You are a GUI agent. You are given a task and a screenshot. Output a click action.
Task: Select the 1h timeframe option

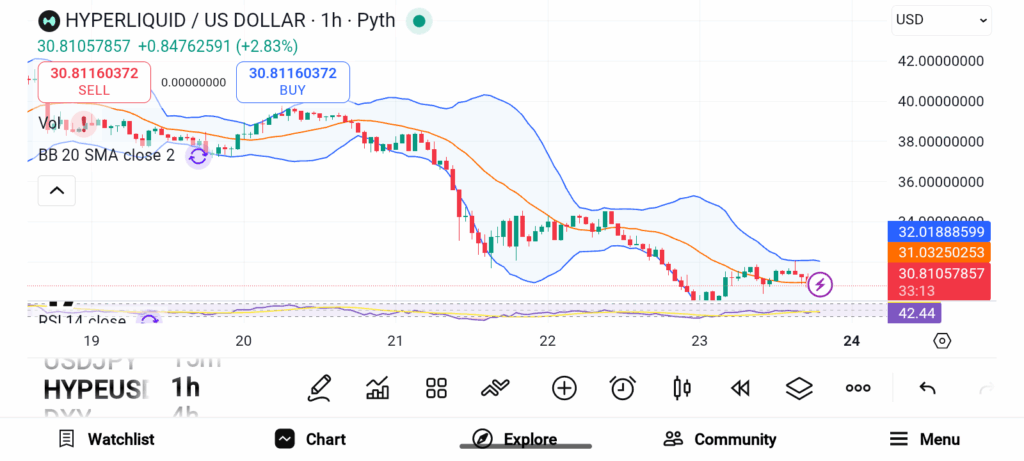pyautogui.click(x=185, y=388)
